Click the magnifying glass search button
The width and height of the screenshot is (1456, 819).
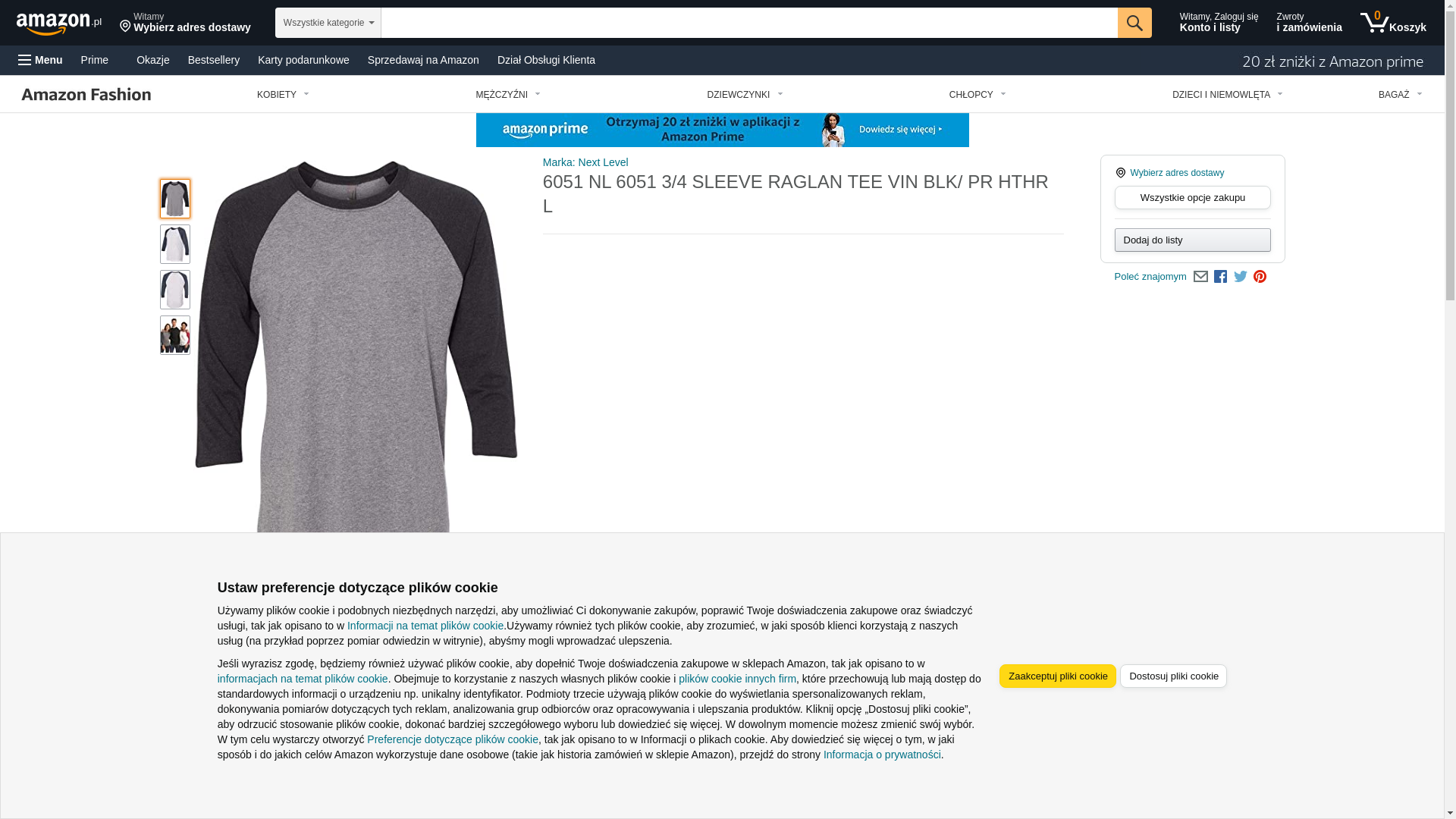pyautogui.click(x=1134, y=23)
